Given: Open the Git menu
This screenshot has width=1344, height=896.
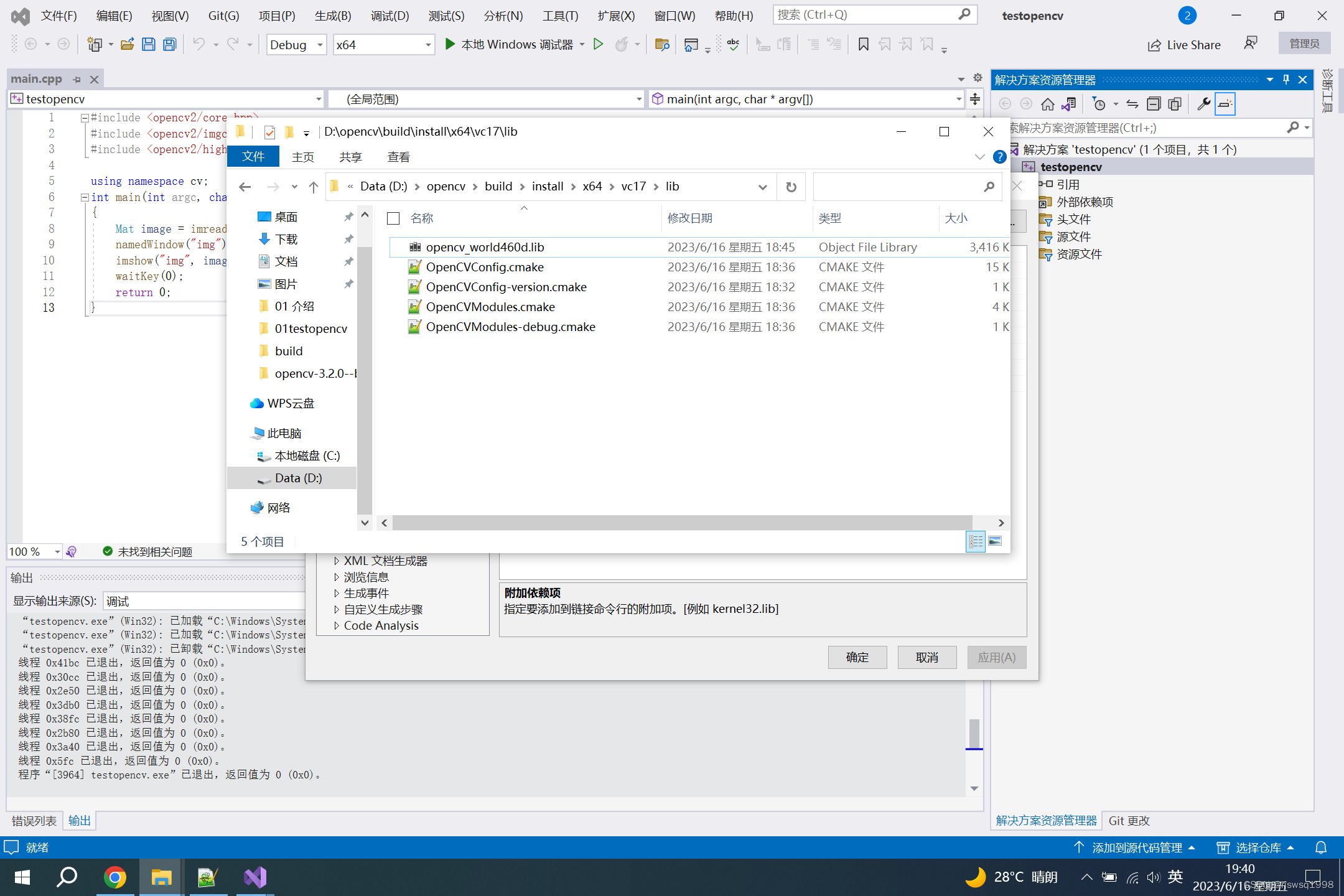Looking at the screenshot, I should coord(223,16).
